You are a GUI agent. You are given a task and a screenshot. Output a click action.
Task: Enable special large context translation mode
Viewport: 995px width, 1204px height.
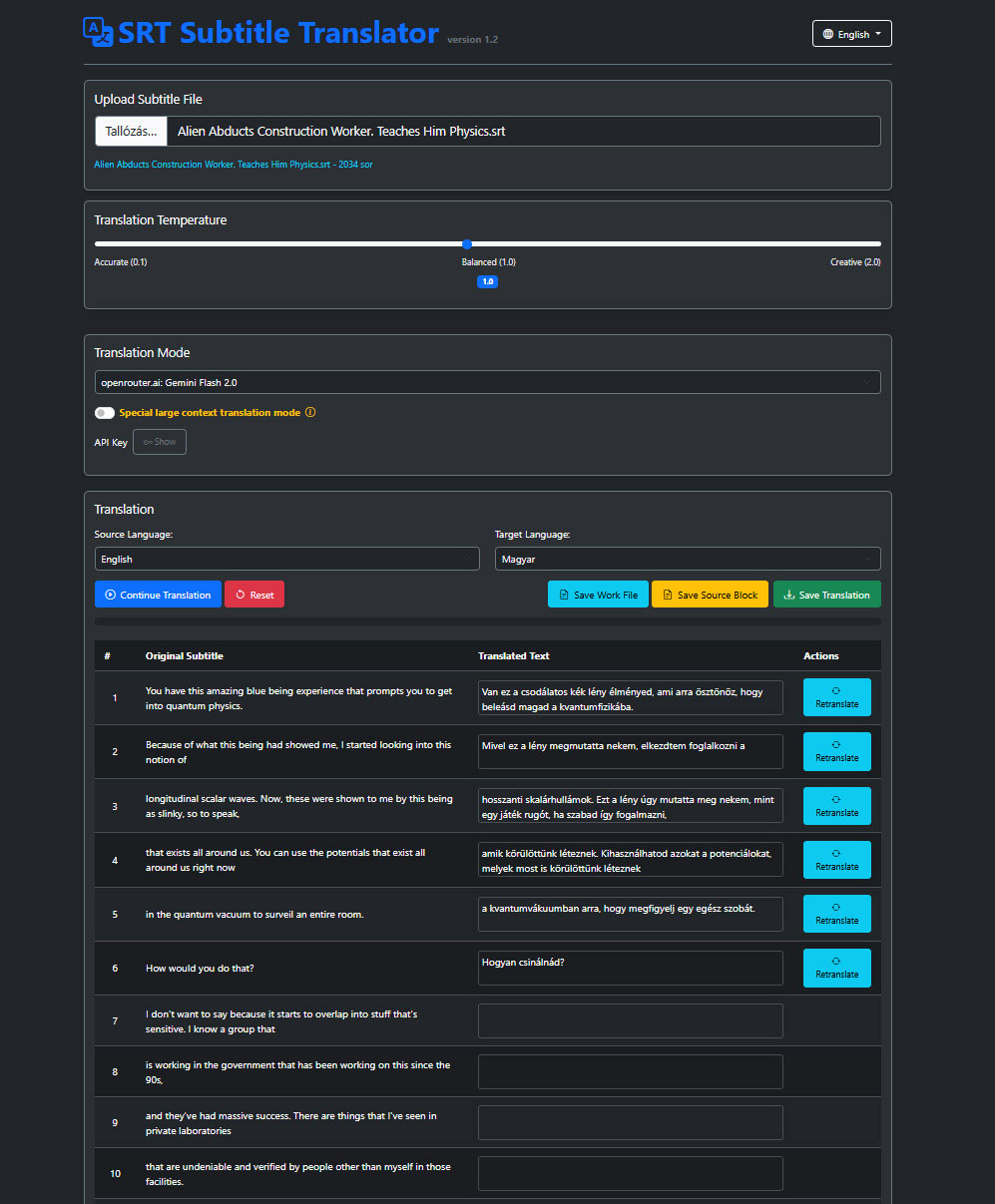pyautogui.click(x=105, y=413)
